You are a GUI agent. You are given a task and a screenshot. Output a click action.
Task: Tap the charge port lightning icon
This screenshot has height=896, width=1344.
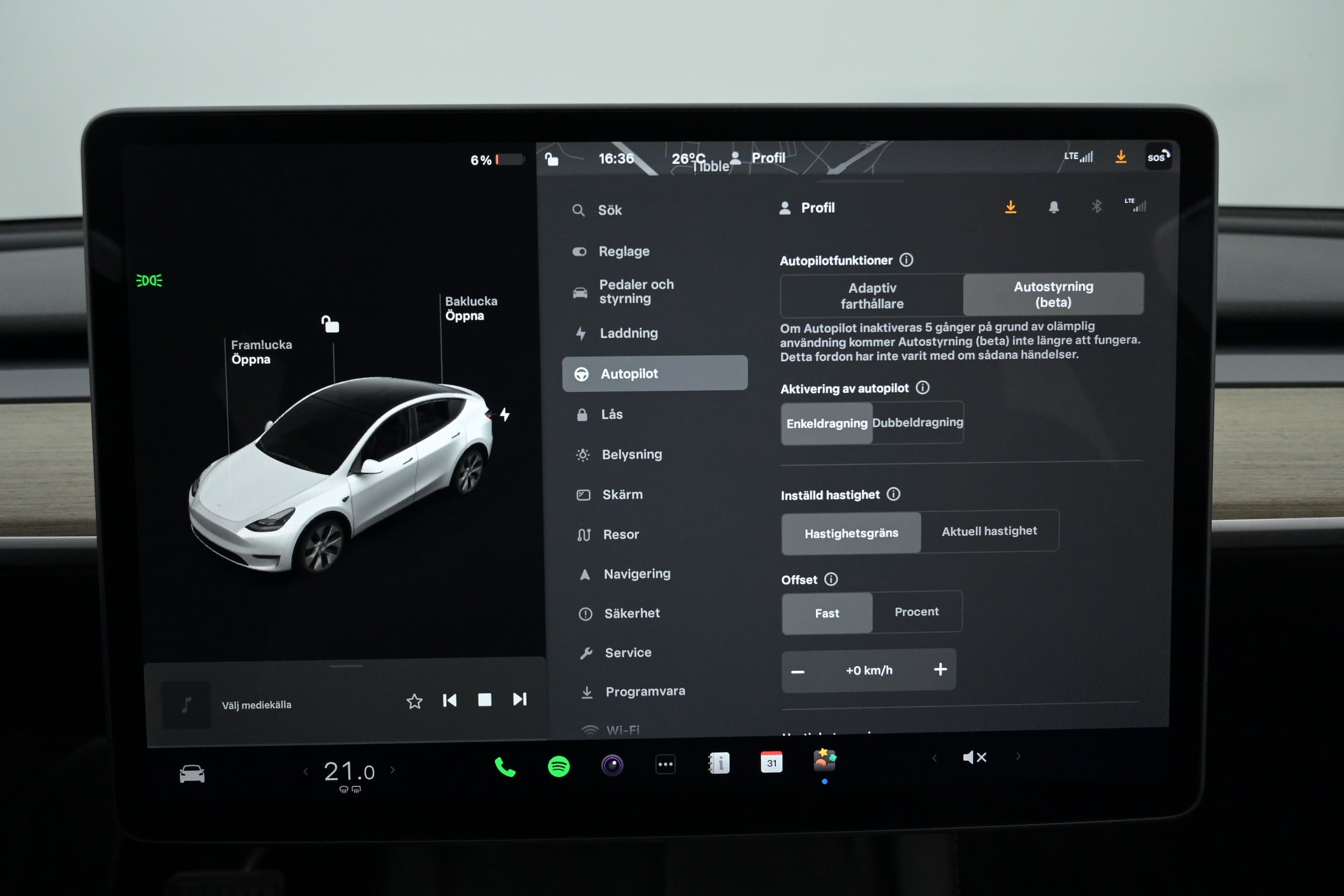(505, 414)
